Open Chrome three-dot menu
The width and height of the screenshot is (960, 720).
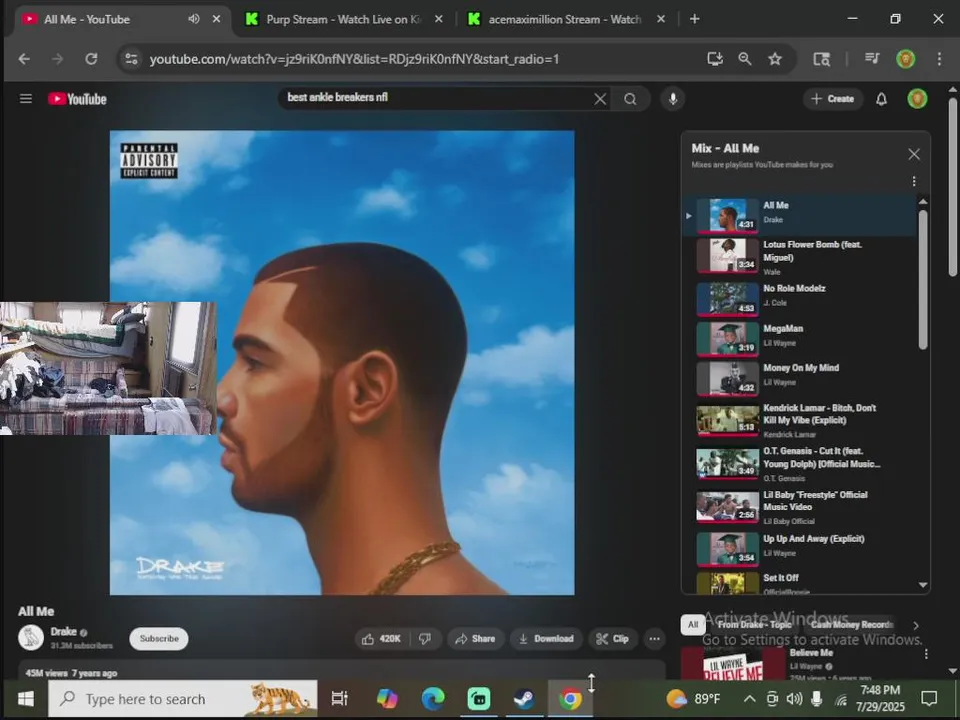939,59
